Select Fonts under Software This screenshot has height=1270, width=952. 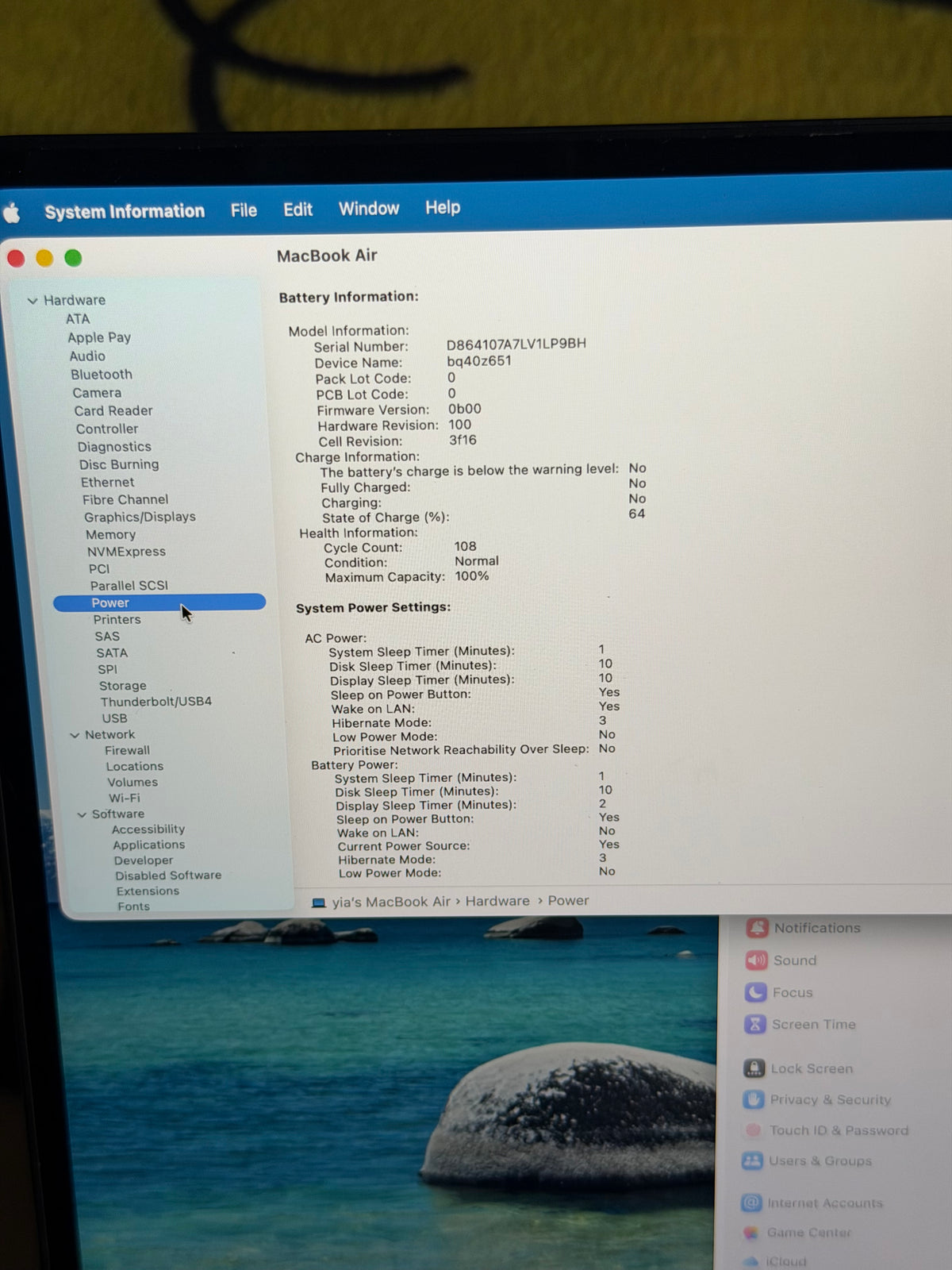[x=133, y=906]
